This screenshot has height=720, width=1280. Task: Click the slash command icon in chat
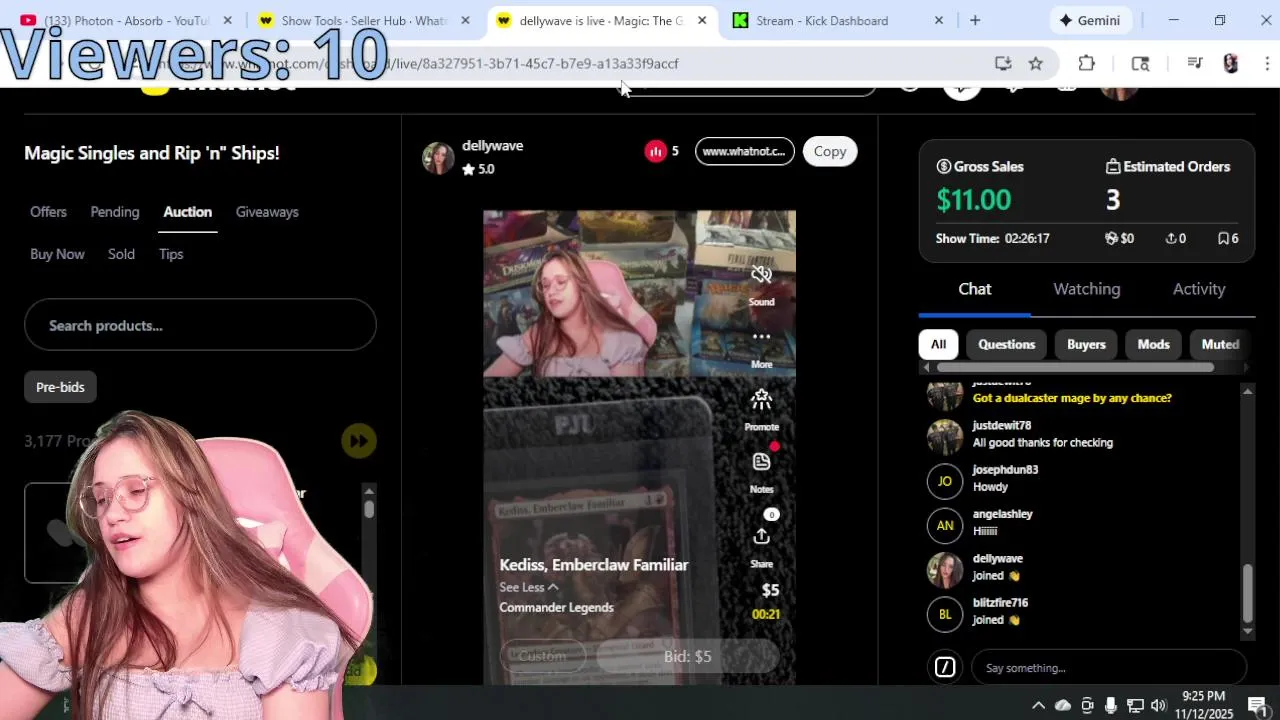pos(945,667)
